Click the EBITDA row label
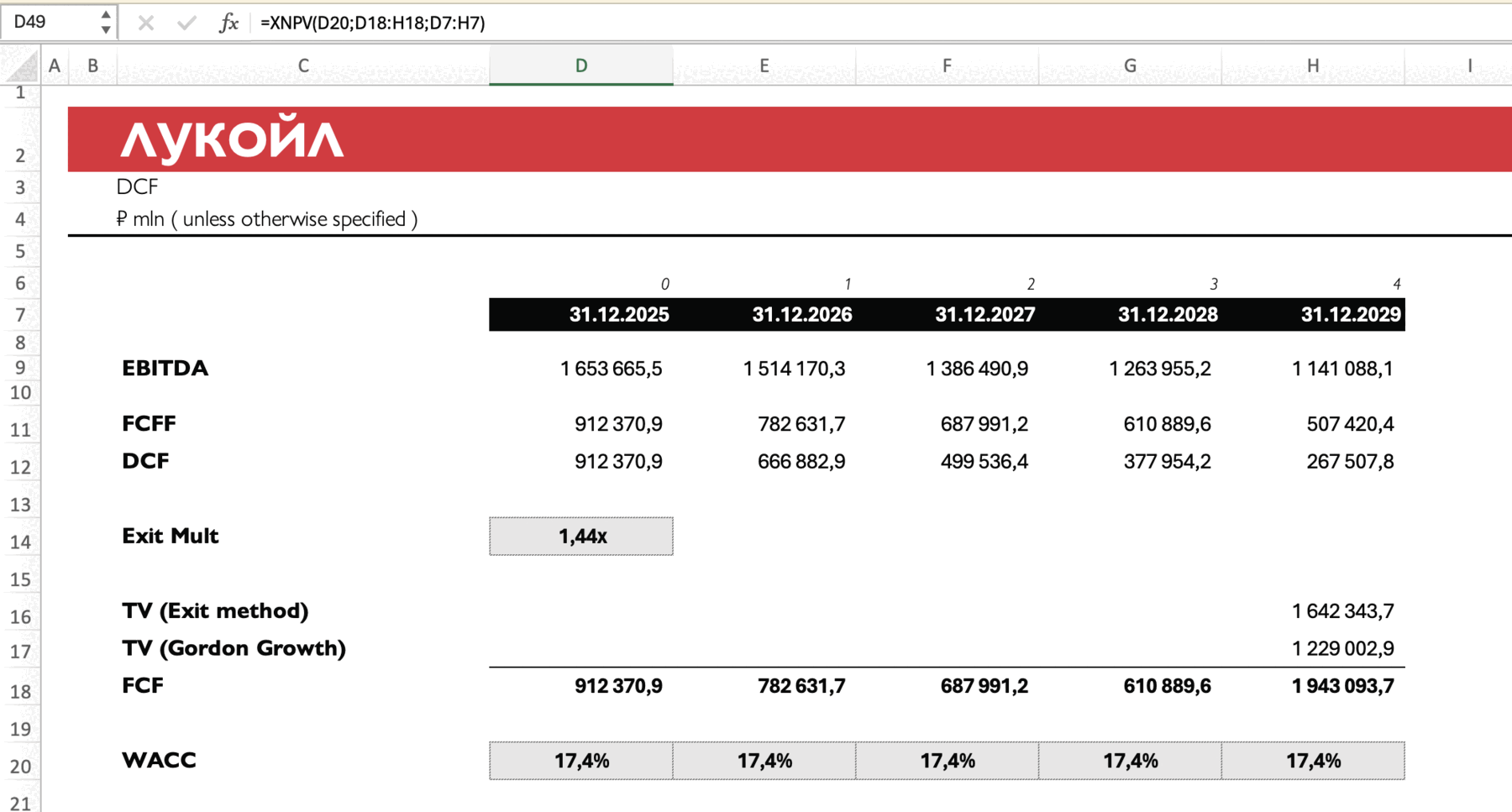 [165, 369]
